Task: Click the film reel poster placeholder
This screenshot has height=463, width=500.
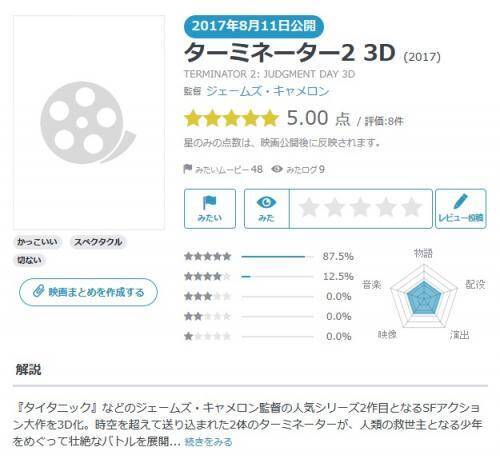Action: (89, 123)
